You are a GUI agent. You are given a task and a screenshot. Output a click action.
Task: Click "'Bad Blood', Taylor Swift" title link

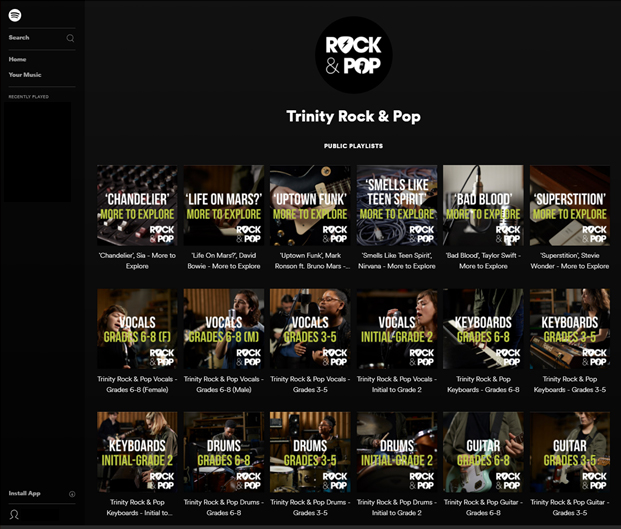(x=483, y=261)
